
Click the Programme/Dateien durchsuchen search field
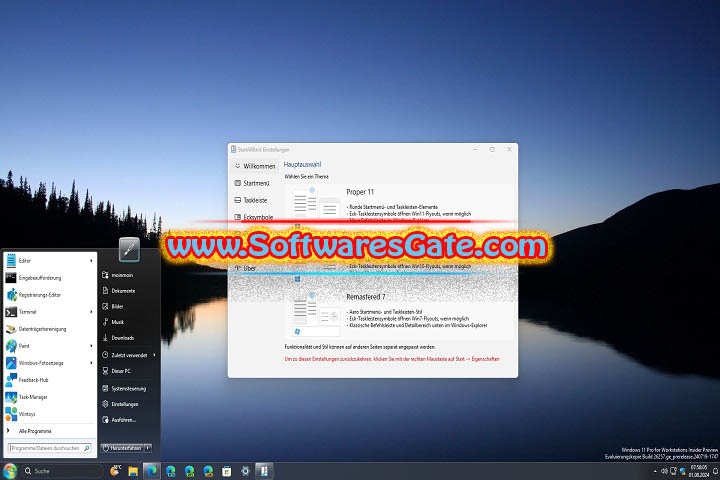(50, 448)
